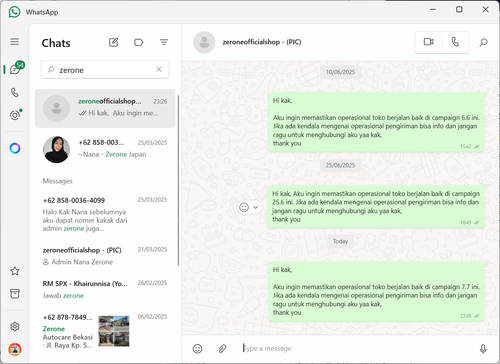Open the RM SPX - Khairunnisa result
The height and width of the screenshot is (364, 500).
(x=105, y=289)
